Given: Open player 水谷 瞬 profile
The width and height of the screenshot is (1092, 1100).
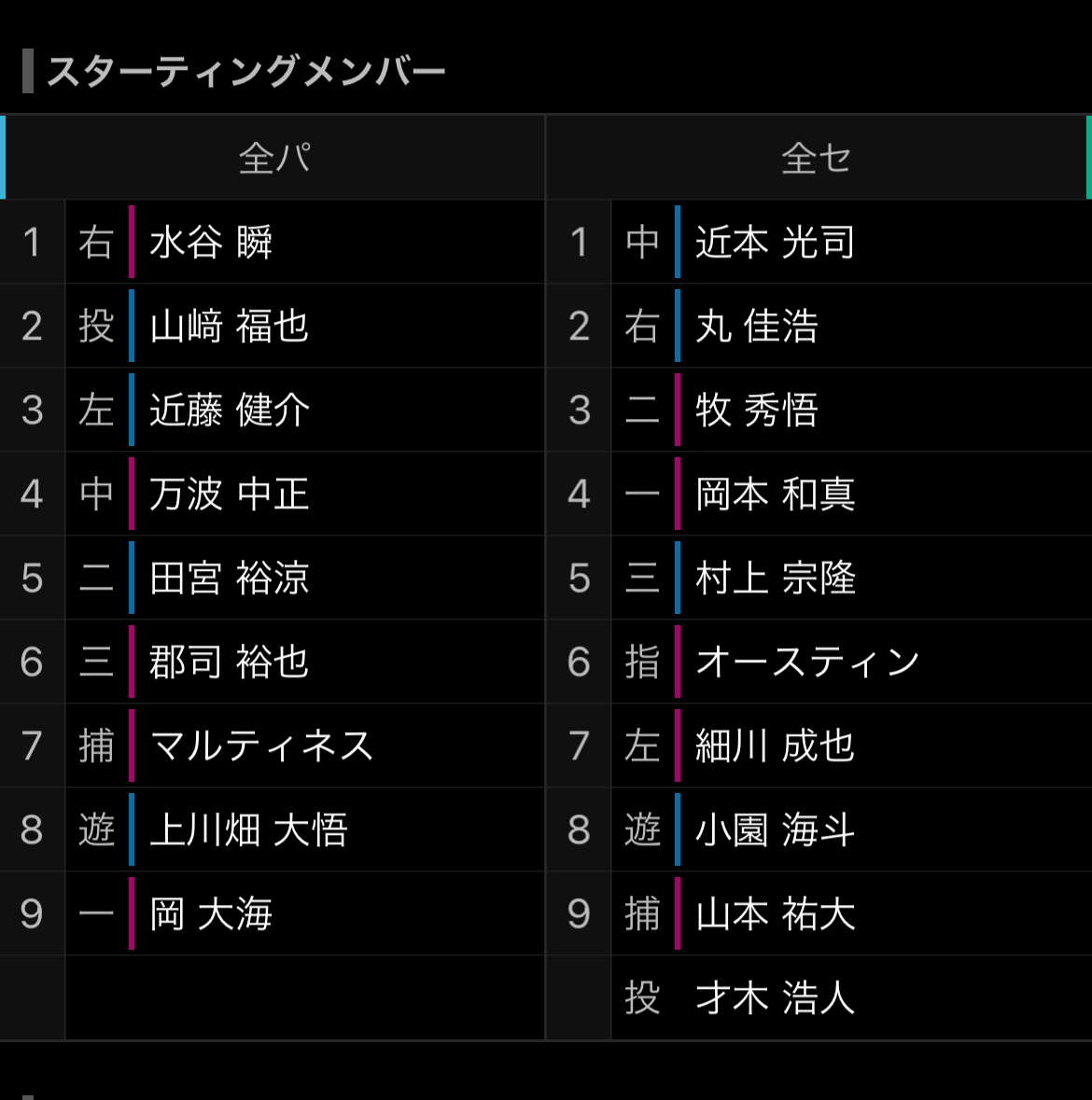Looking at the screenshot, I should pyautogui.click(x=211, y=243).
